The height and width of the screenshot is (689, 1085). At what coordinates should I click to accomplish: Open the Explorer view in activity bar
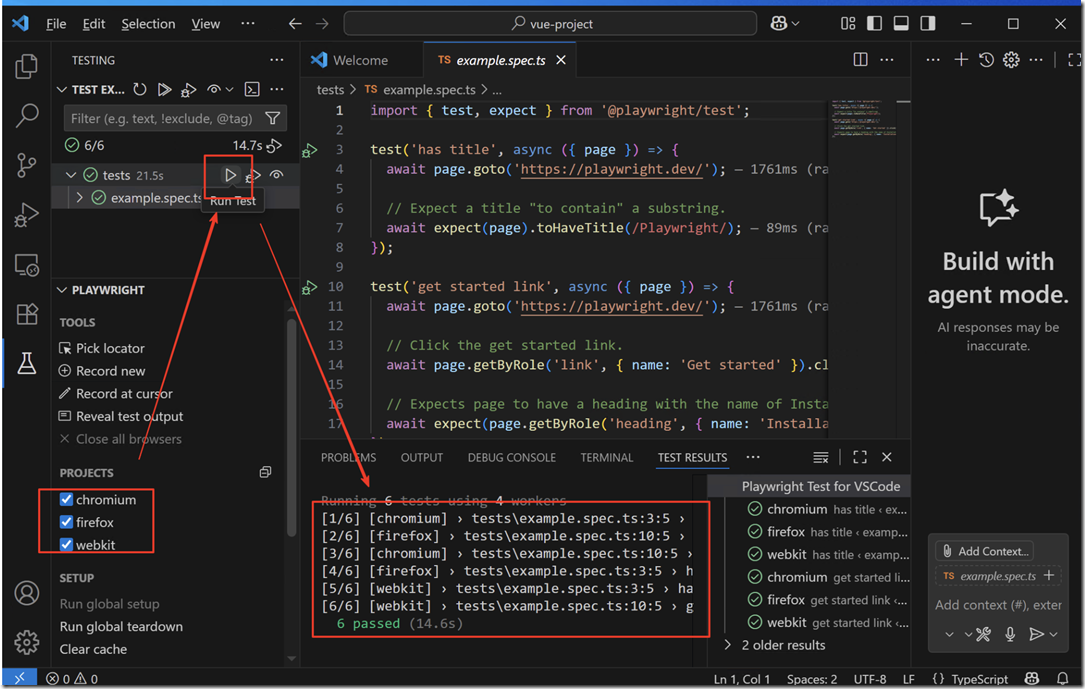27,67
